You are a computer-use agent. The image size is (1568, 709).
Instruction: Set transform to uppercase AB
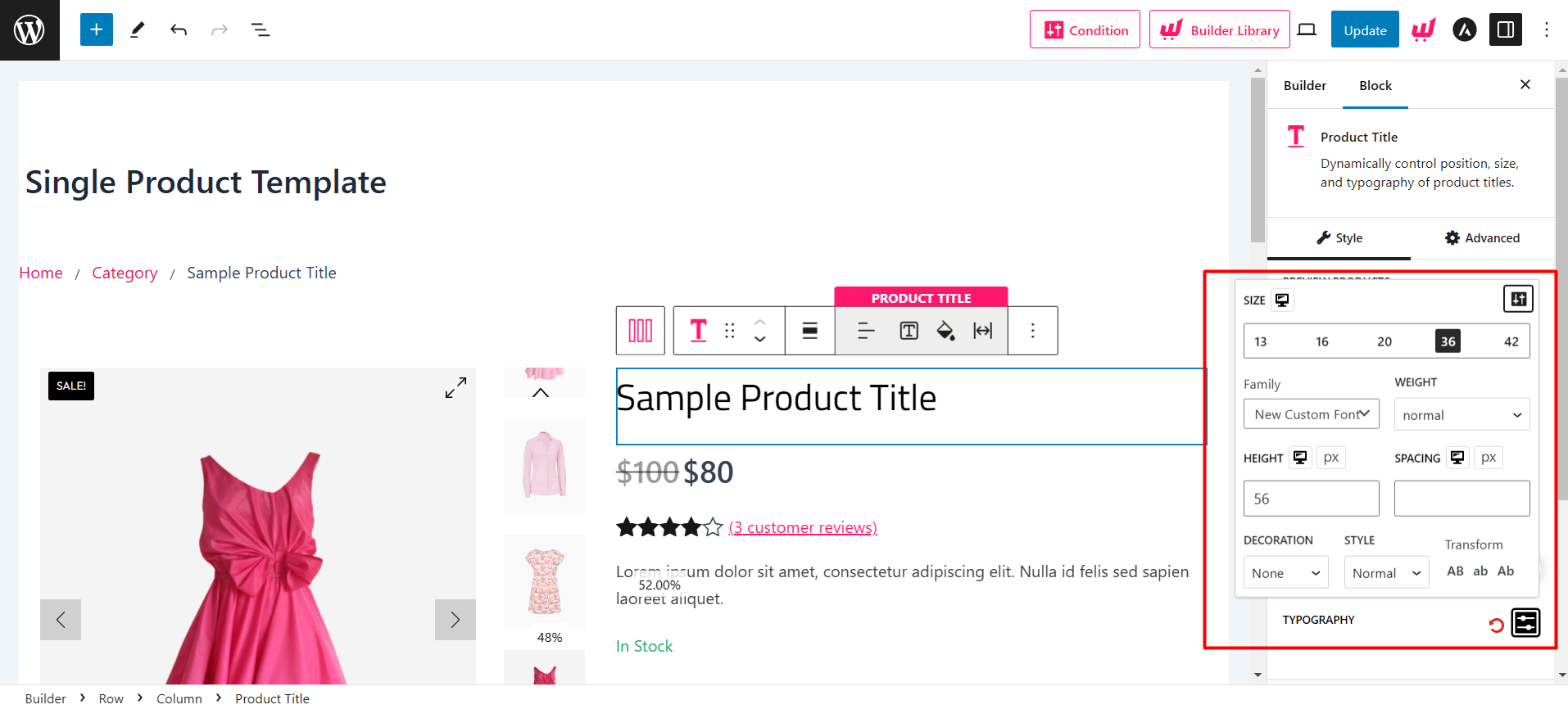coord(1455,571)
